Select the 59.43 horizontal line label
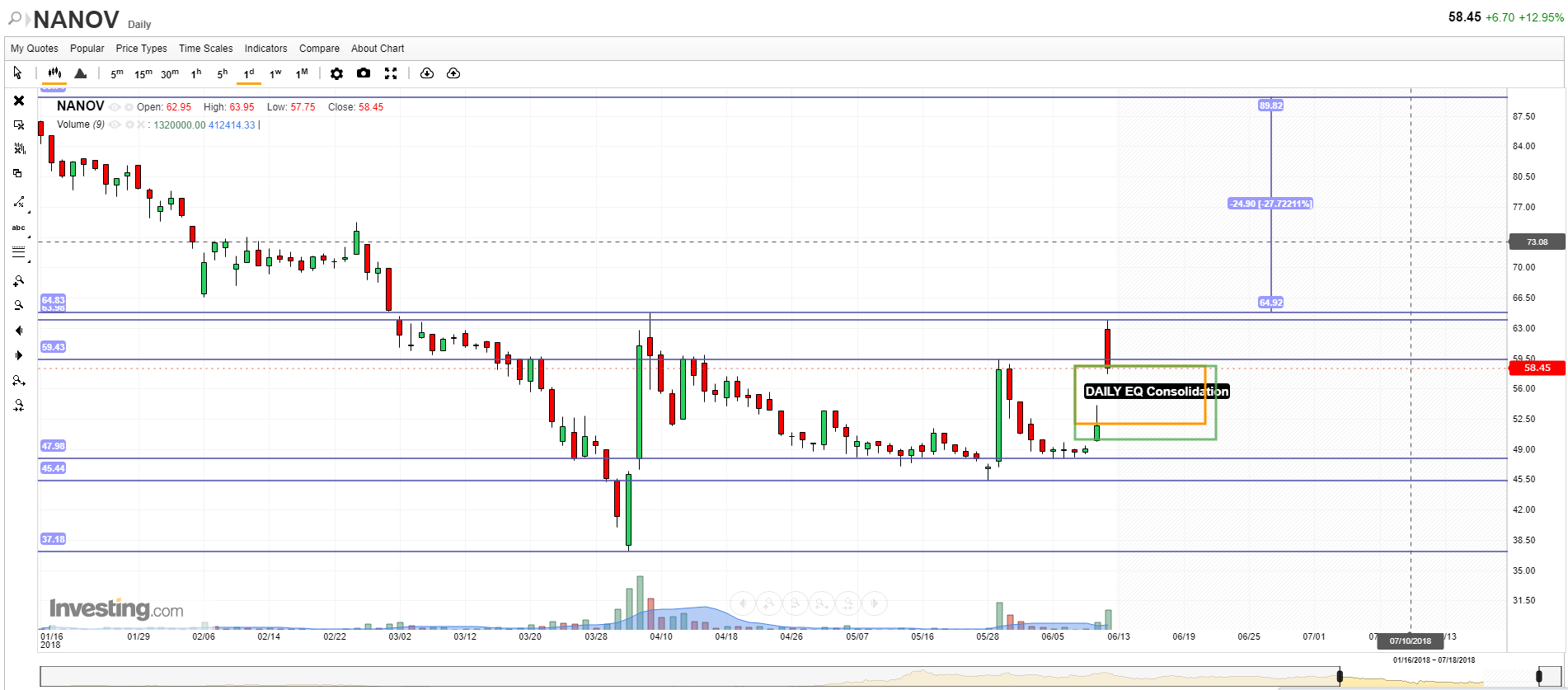1568x690 pixels. tap(54, 347)
